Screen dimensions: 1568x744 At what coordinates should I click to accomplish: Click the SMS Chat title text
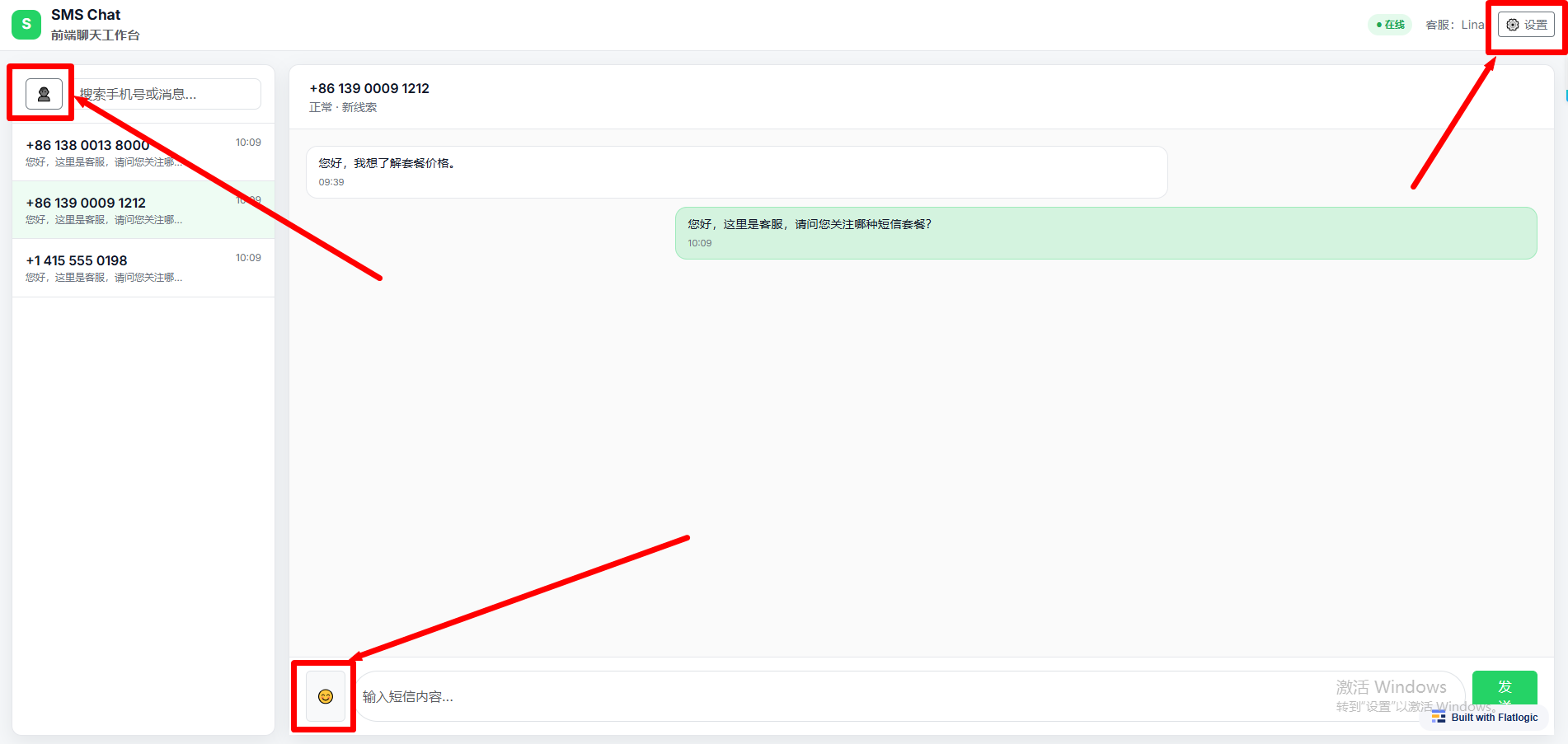(x=86, y=15)
